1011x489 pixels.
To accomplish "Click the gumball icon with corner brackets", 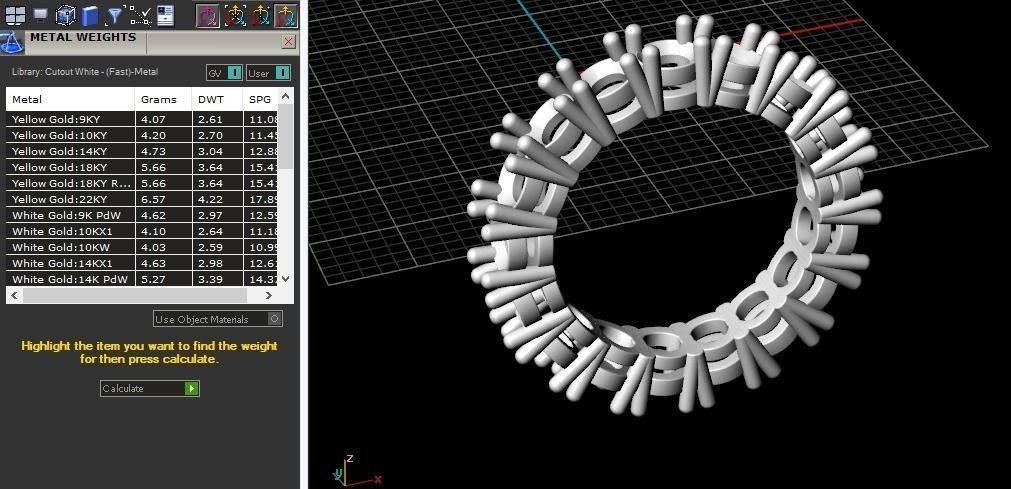I will pyautogui.click(x=235, y=15).
